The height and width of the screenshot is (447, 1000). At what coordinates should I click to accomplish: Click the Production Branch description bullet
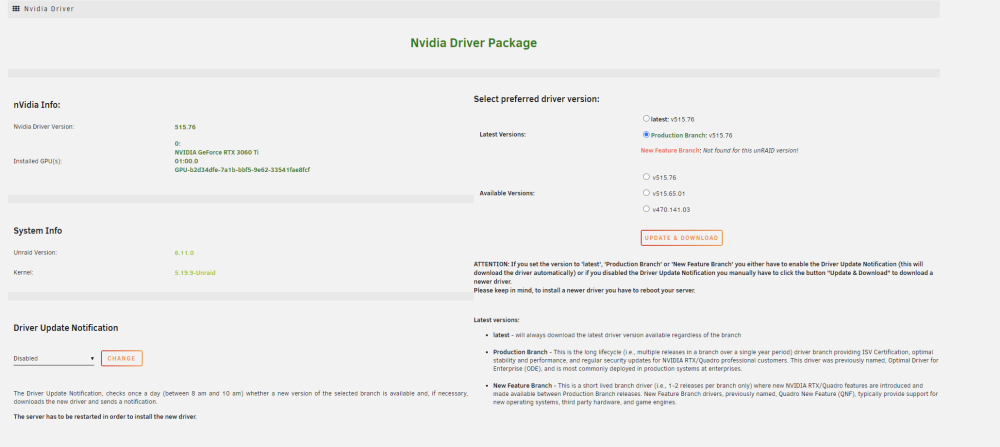click(716, 360)
